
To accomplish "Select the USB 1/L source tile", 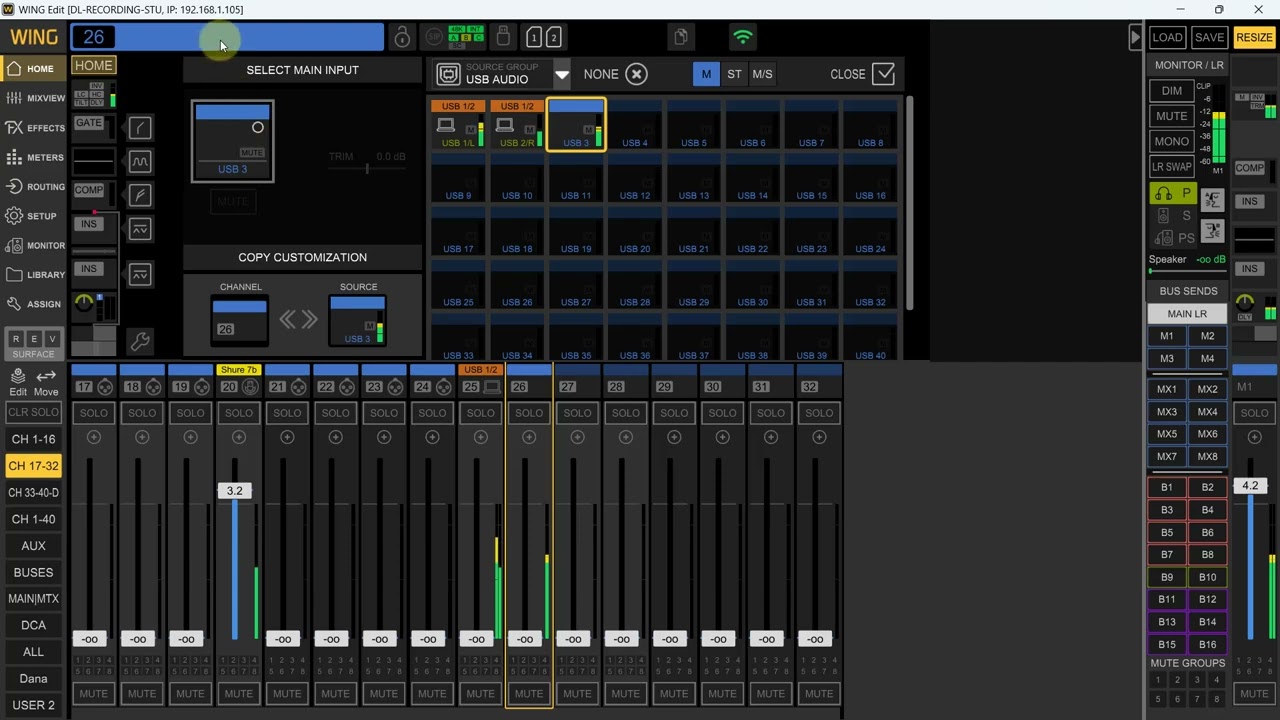I will click(x=459, y=124).
